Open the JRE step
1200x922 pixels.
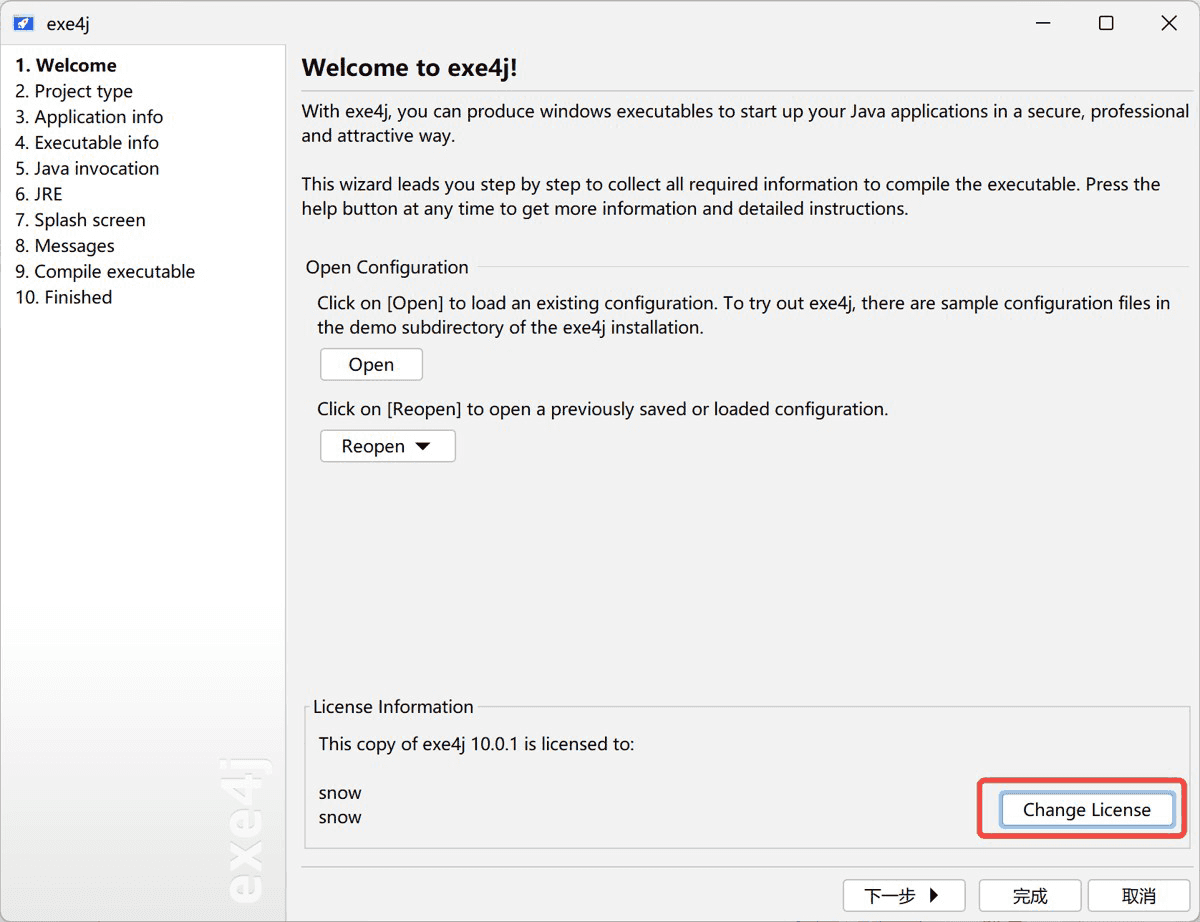(39, 195)
